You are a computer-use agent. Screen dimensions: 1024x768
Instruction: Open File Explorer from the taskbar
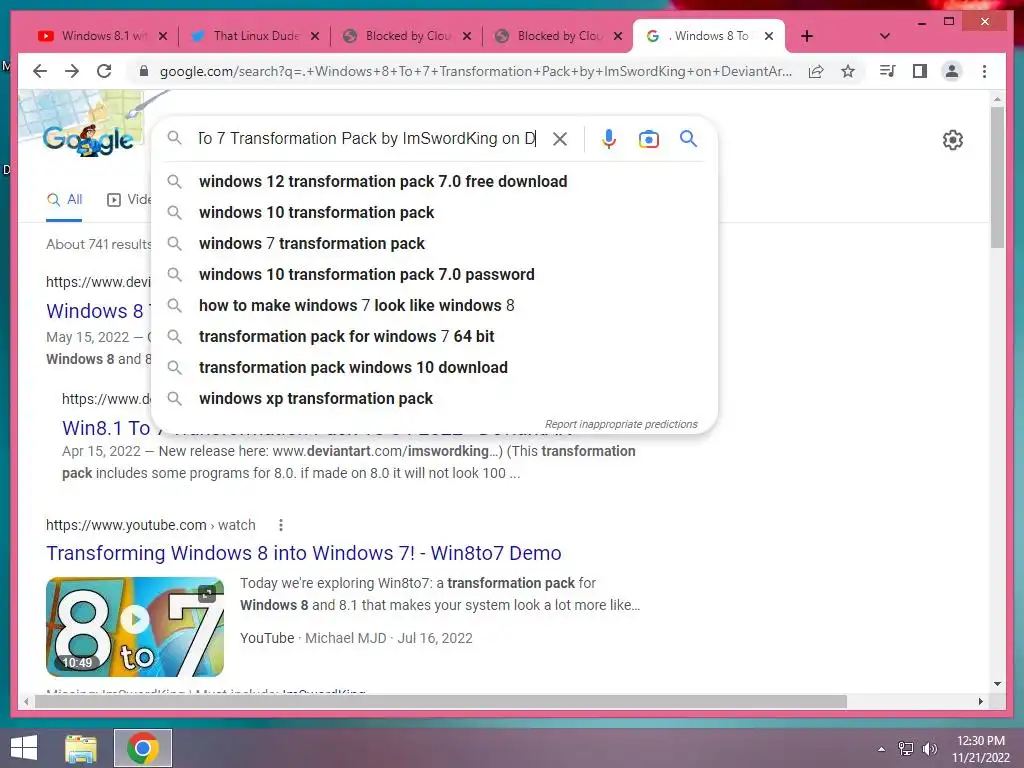pos(81,748)
